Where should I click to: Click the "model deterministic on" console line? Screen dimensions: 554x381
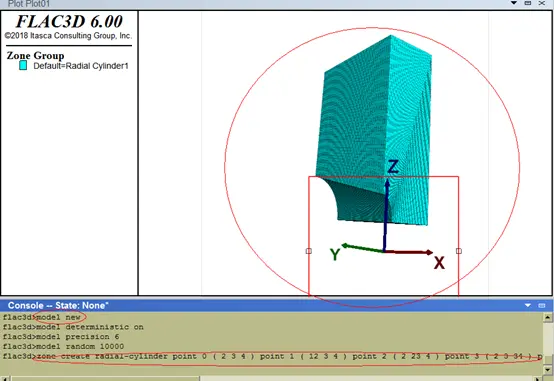coord(73,327)
